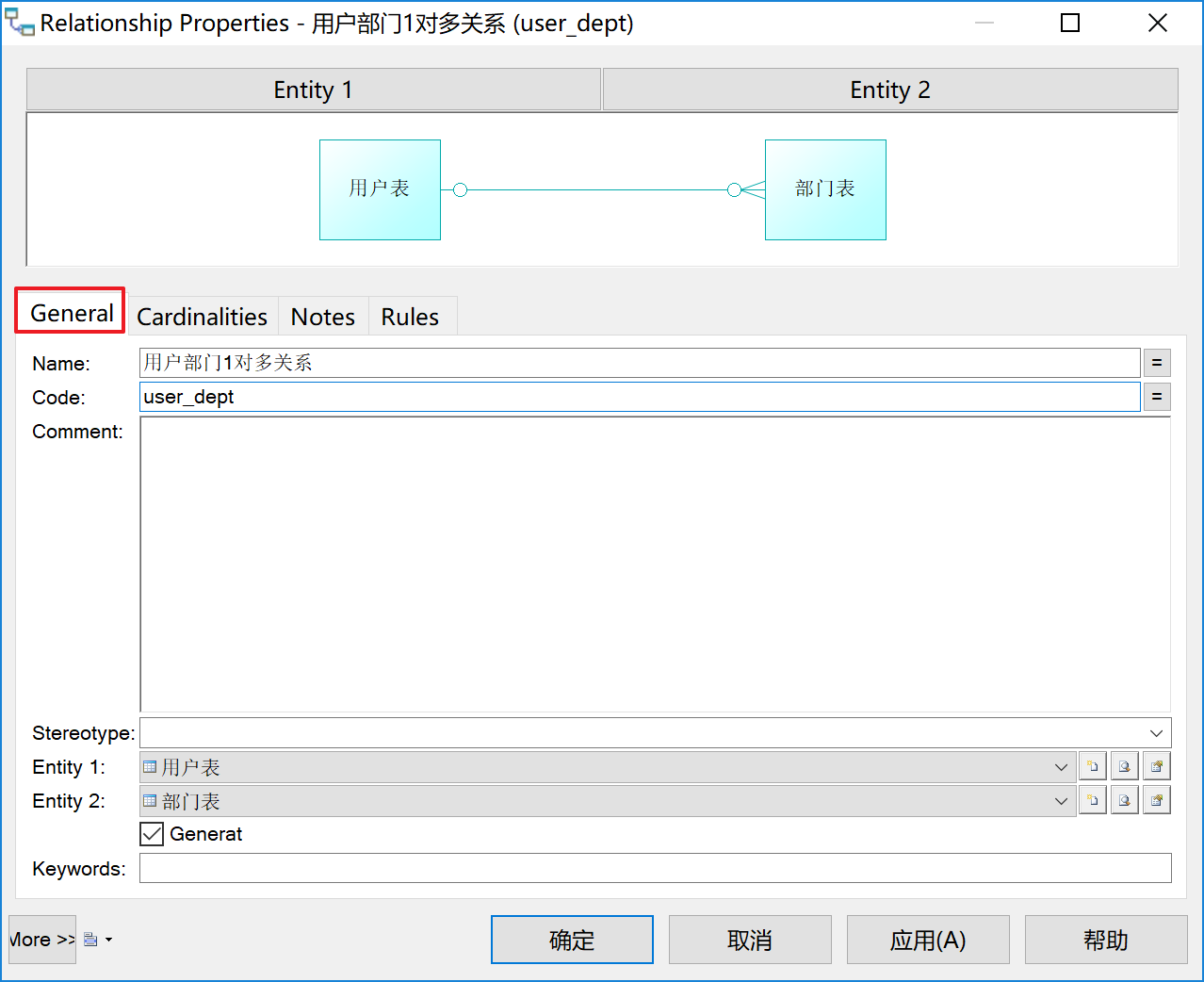Click inside the Comment text area
Screen dimensions: 1204x982
click(x=655, y=564)
